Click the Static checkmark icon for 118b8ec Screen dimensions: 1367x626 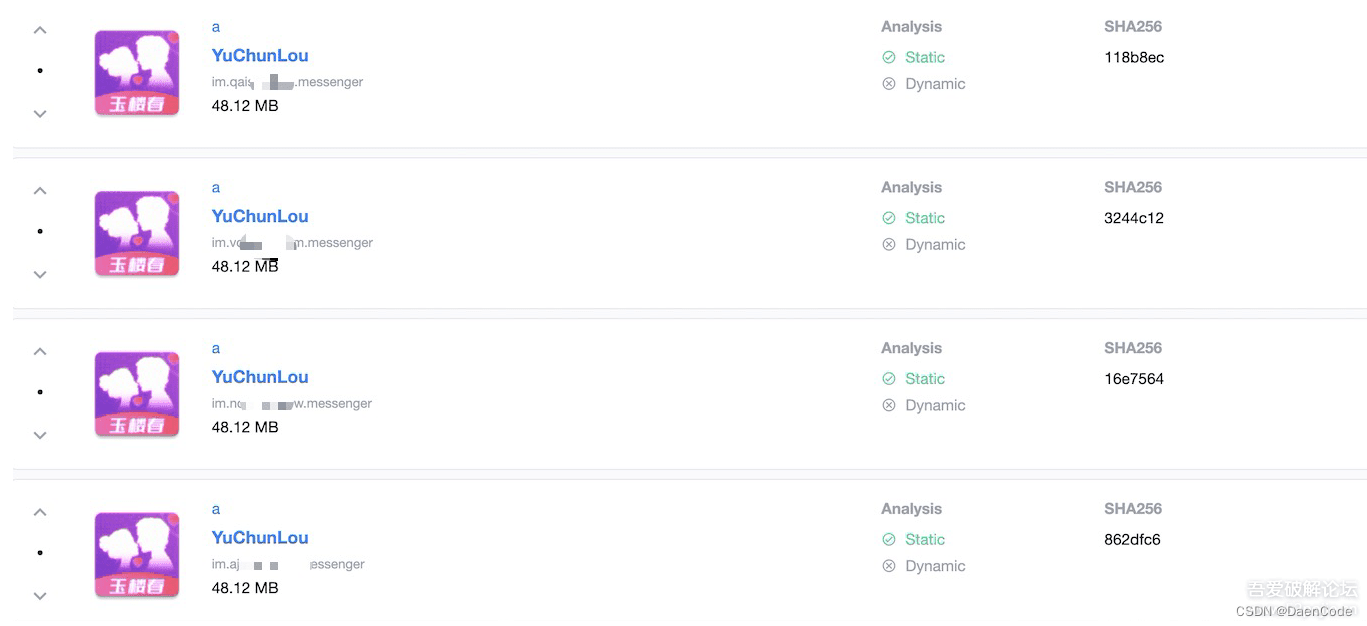889,57
